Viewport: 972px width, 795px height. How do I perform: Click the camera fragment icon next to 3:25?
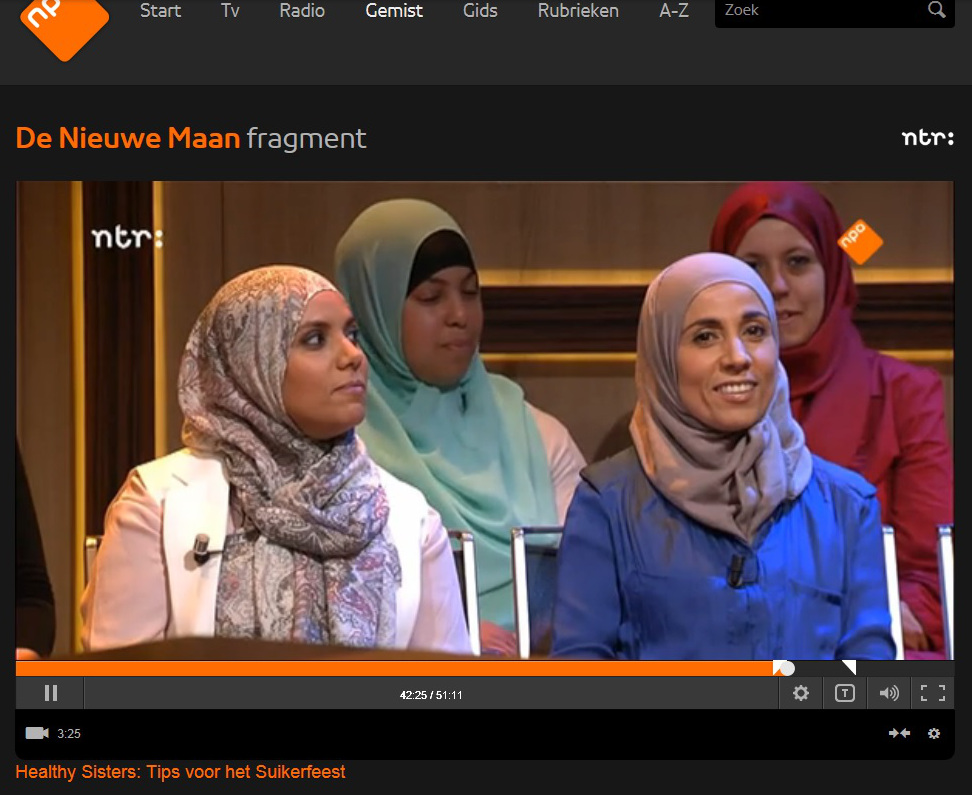coord(37,733)
